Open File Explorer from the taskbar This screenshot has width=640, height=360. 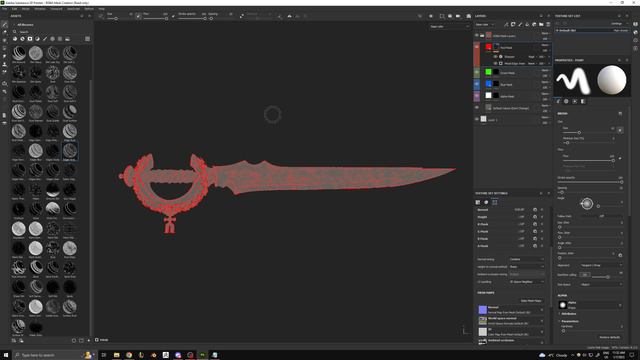116,355
